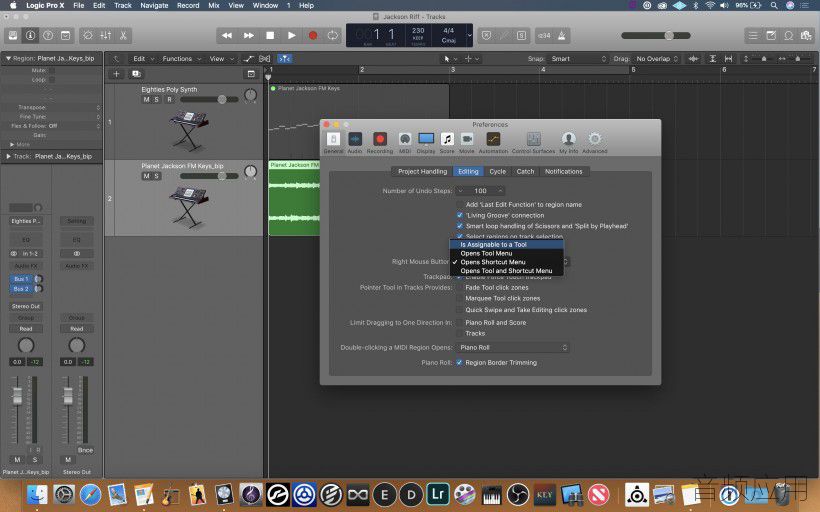Open the Loop Browser button
Image resolution: width=820 pixels, height=512 pixels.
click(789, 36)
